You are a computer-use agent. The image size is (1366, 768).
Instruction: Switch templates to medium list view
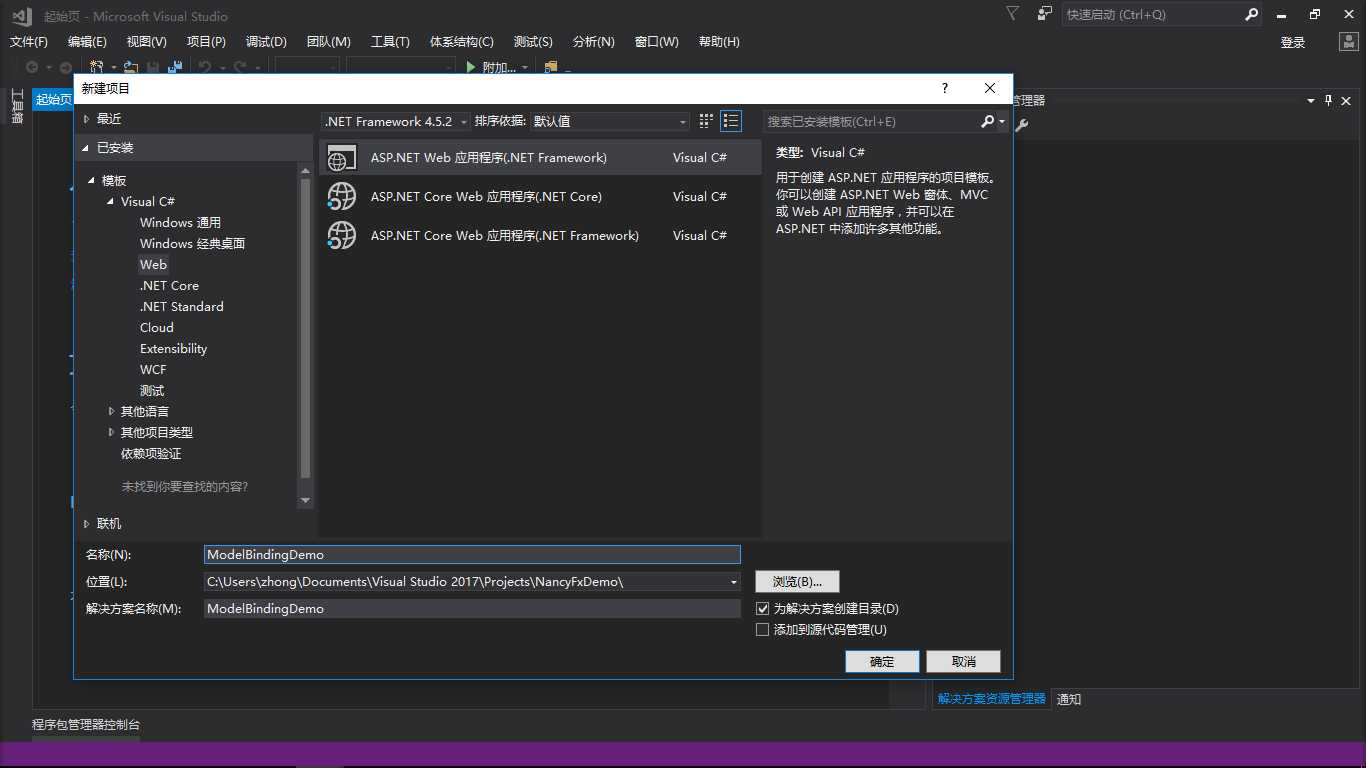point(731,121)
